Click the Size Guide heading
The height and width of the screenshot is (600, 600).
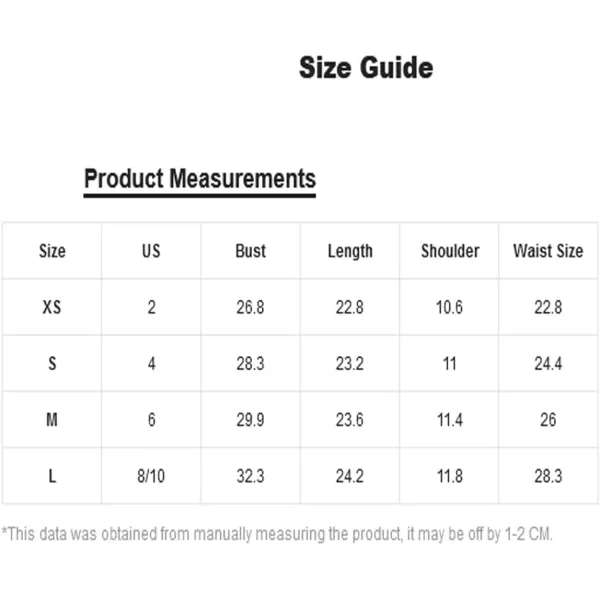point(366,68)
